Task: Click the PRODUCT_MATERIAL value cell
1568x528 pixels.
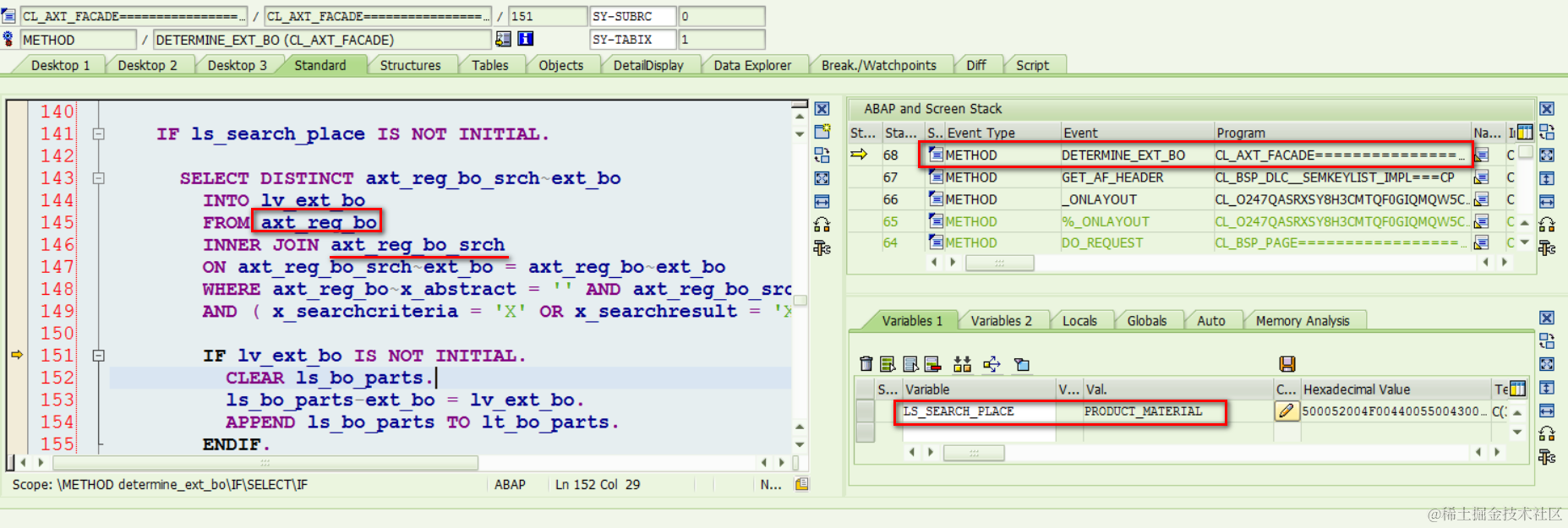Action: click(1177, 411)
